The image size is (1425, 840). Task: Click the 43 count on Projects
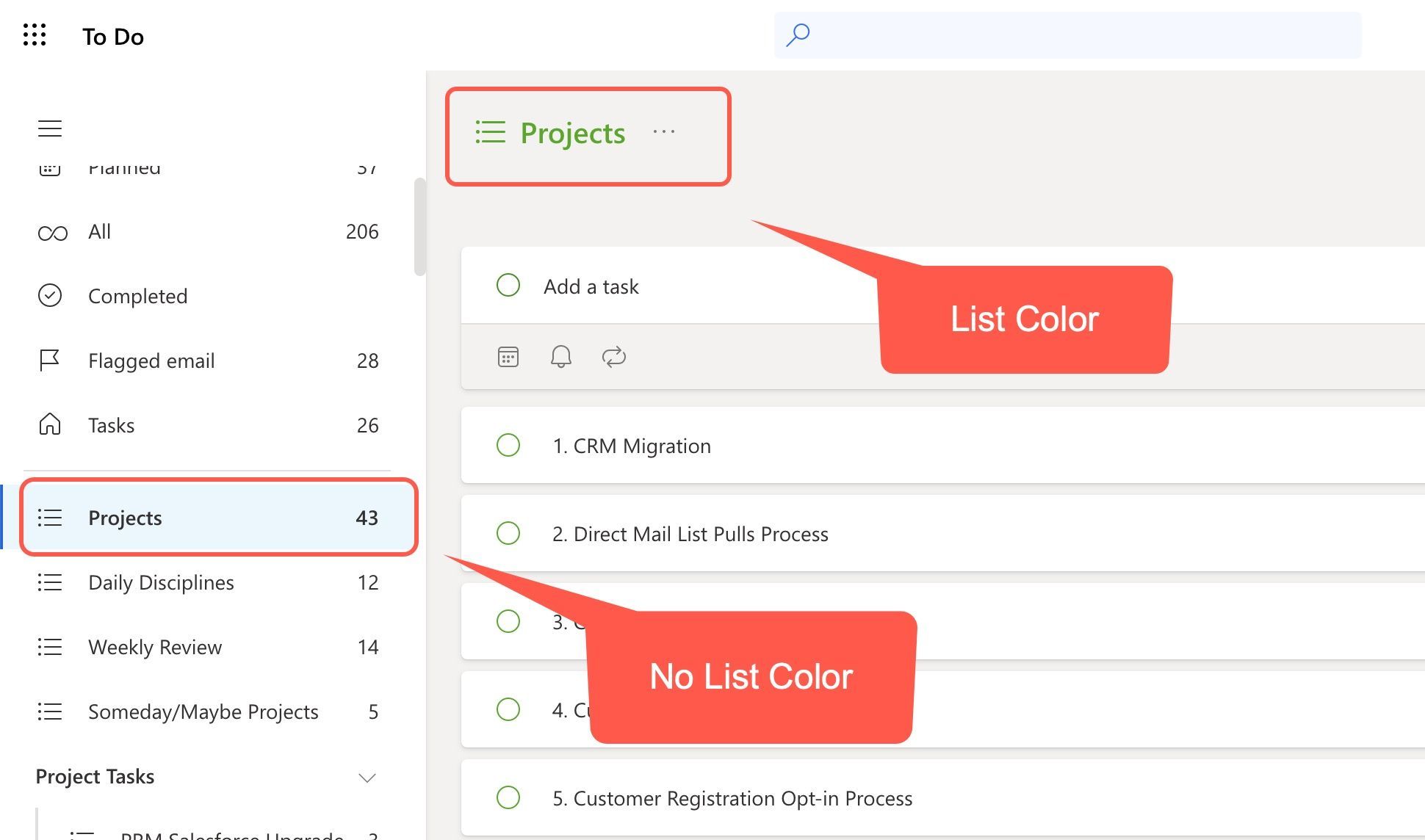(367, 518)
